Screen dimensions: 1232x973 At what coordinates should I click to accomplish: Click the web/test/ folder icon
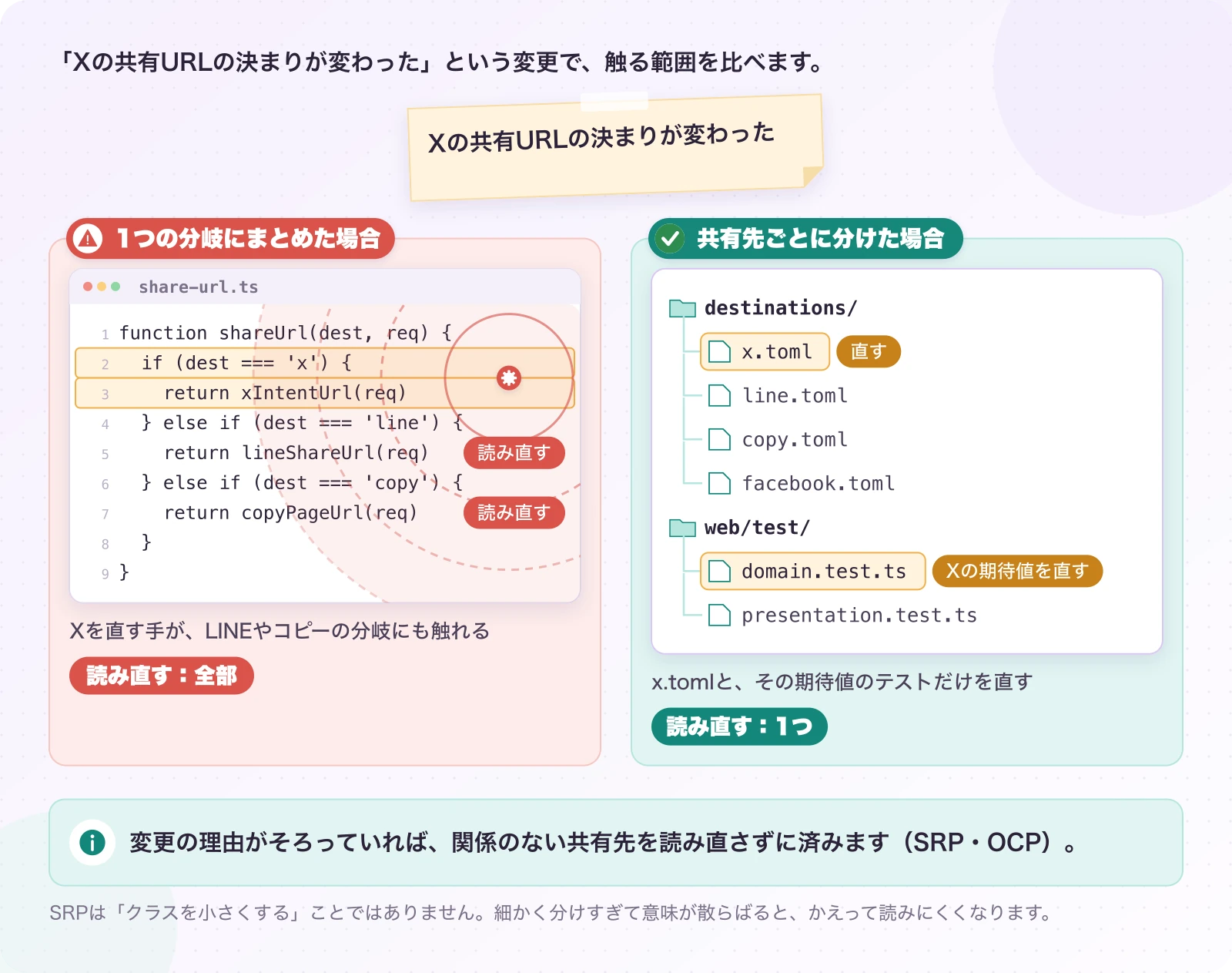coord(682,528)
